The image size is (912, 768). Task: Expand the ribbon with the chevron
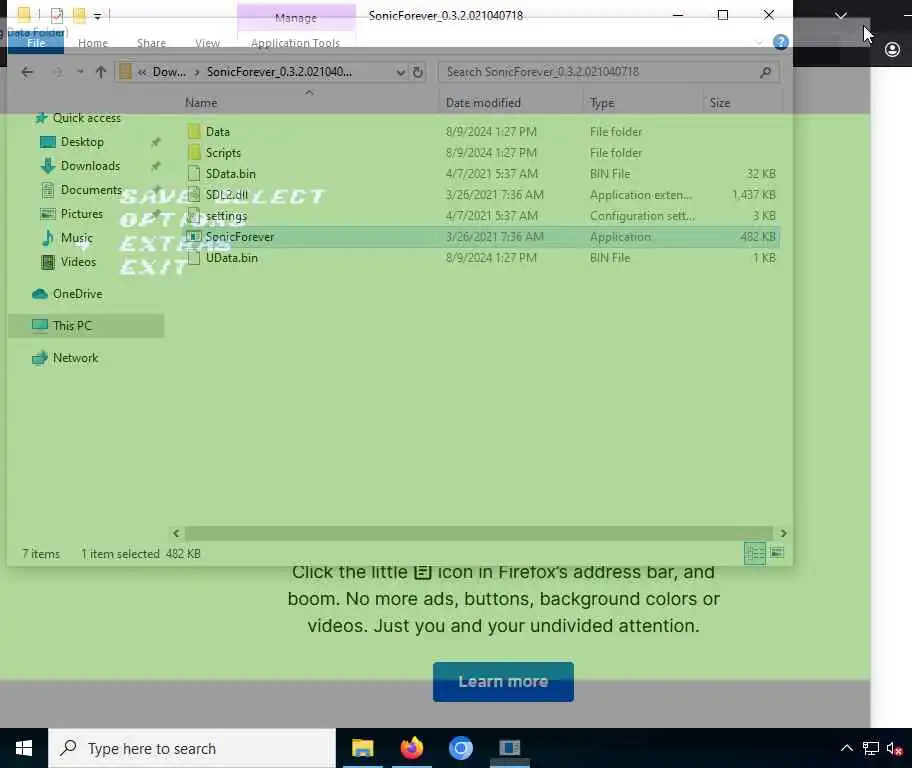pyautogui.click(x=758, y=42)
